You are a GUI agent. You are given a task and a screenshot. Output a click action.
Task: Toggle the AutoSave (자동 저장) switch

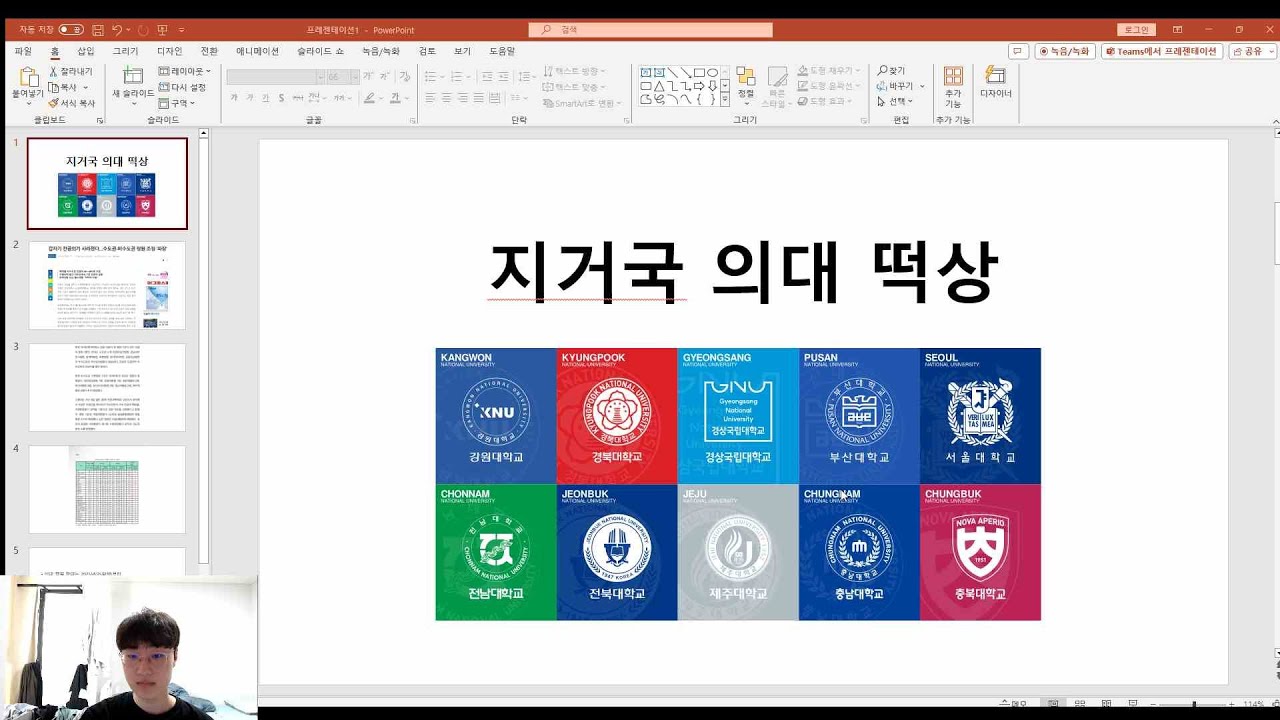(x=71, y=30)
